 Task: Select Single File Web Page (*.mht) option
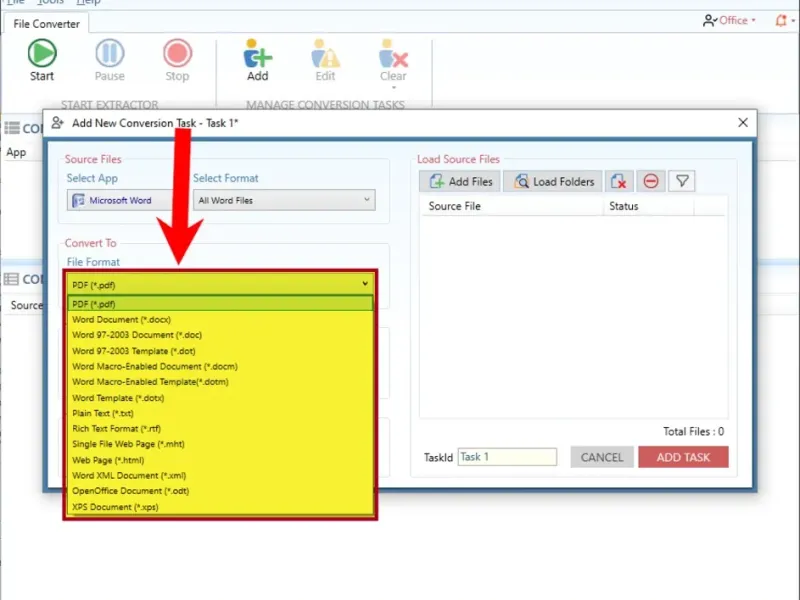click(220, 444)
